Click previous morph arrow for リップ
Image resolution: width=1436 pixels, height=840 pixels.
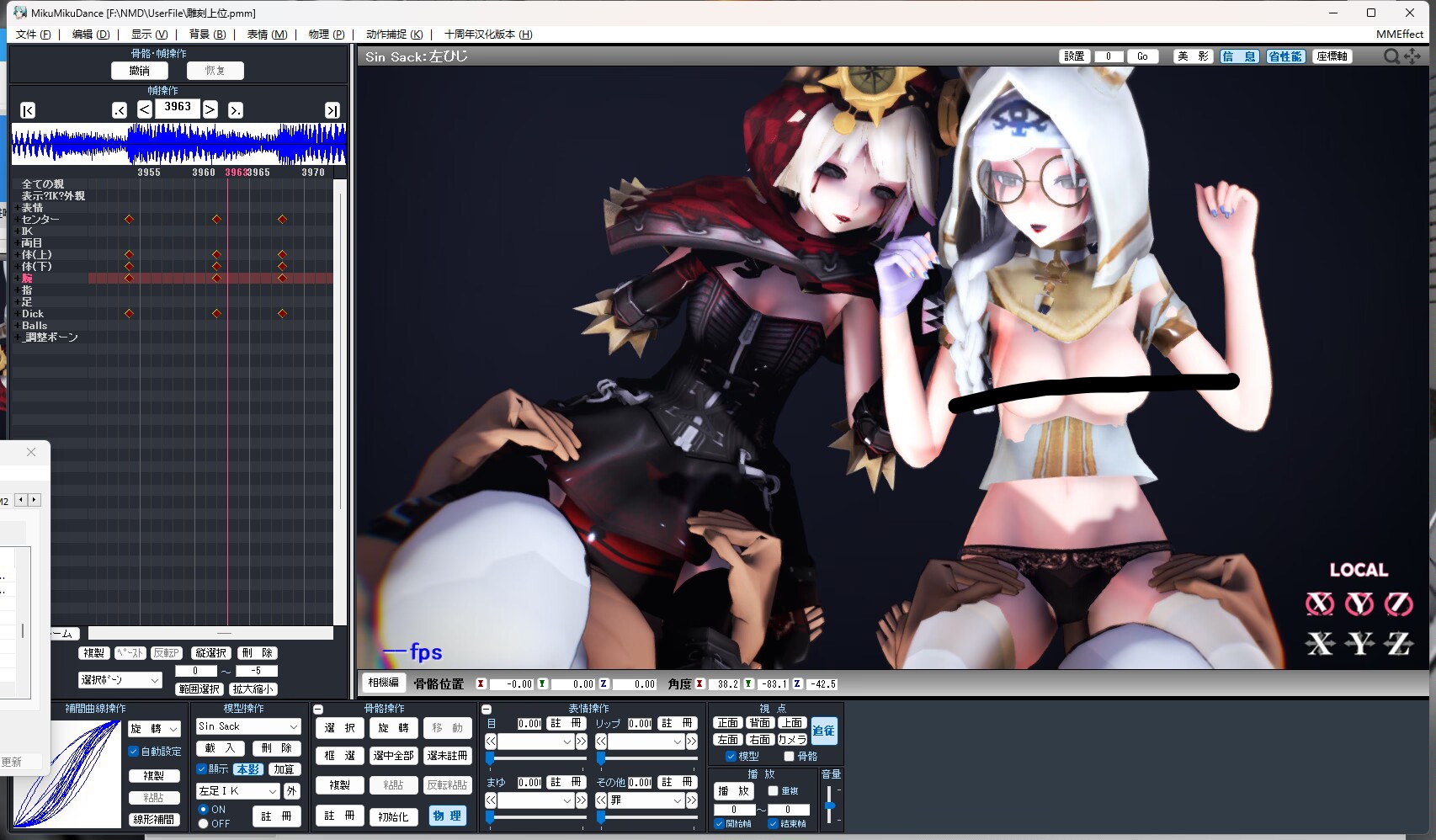(x=601, y=742)
